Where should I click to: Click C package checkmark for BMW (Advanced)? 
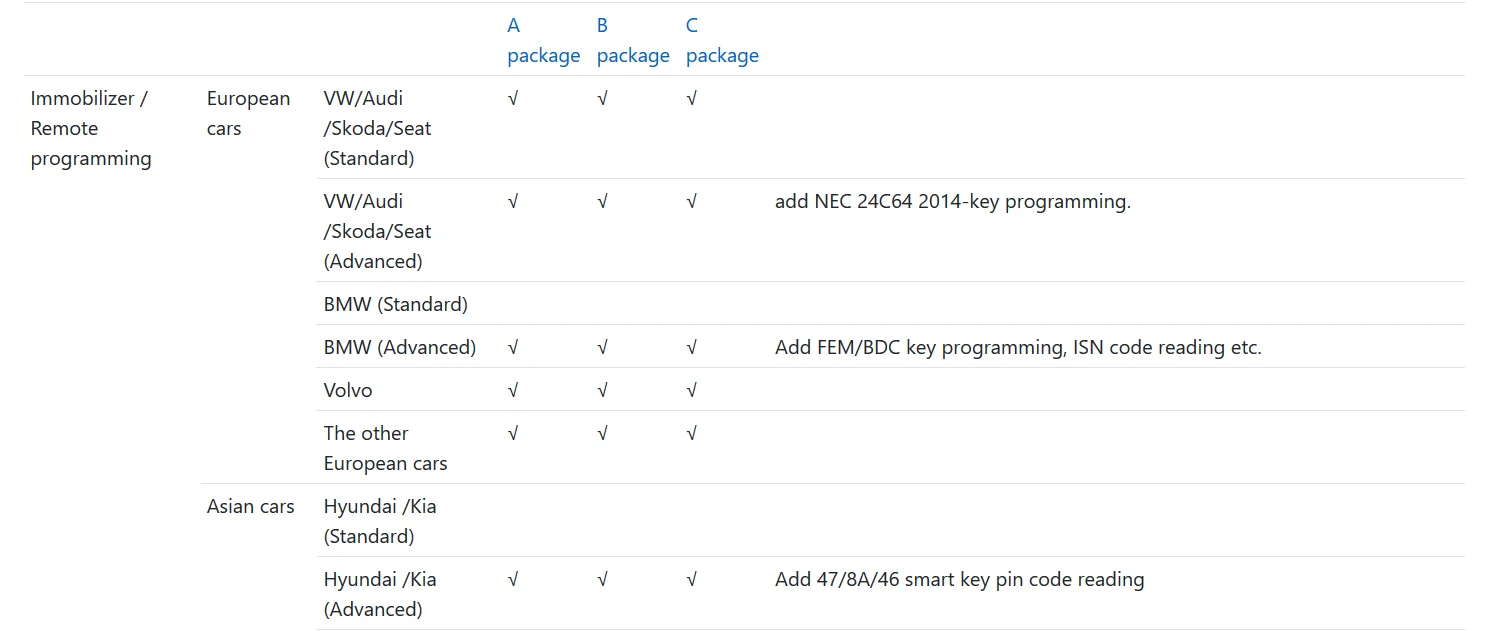tap(691, 348)
